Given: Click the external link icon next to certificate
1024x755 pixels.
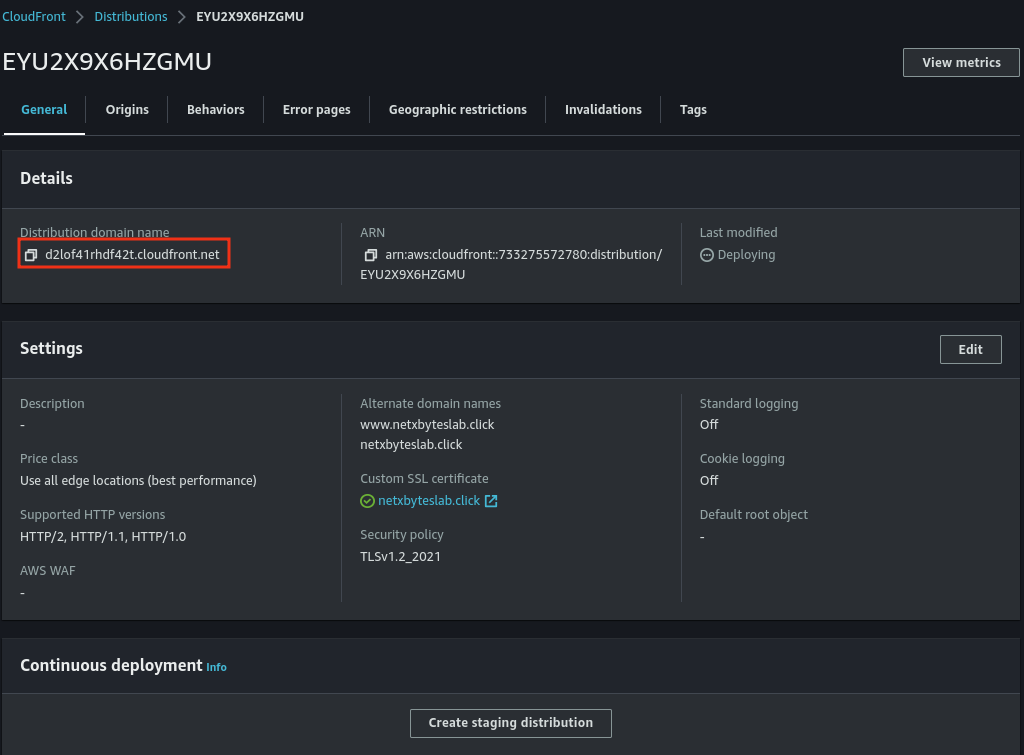Looking at the screenshot, I should (x=491, y=501).
